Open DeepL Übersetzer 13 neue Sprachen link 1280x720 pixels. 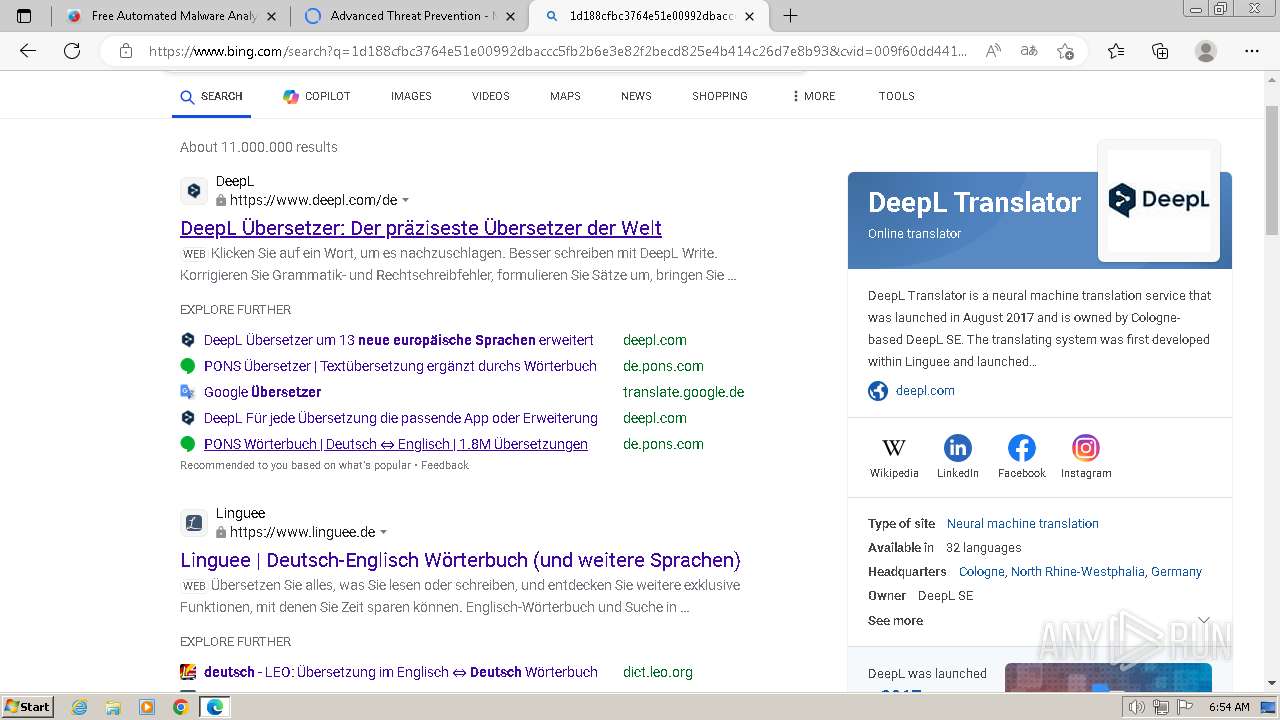(399, 340)
